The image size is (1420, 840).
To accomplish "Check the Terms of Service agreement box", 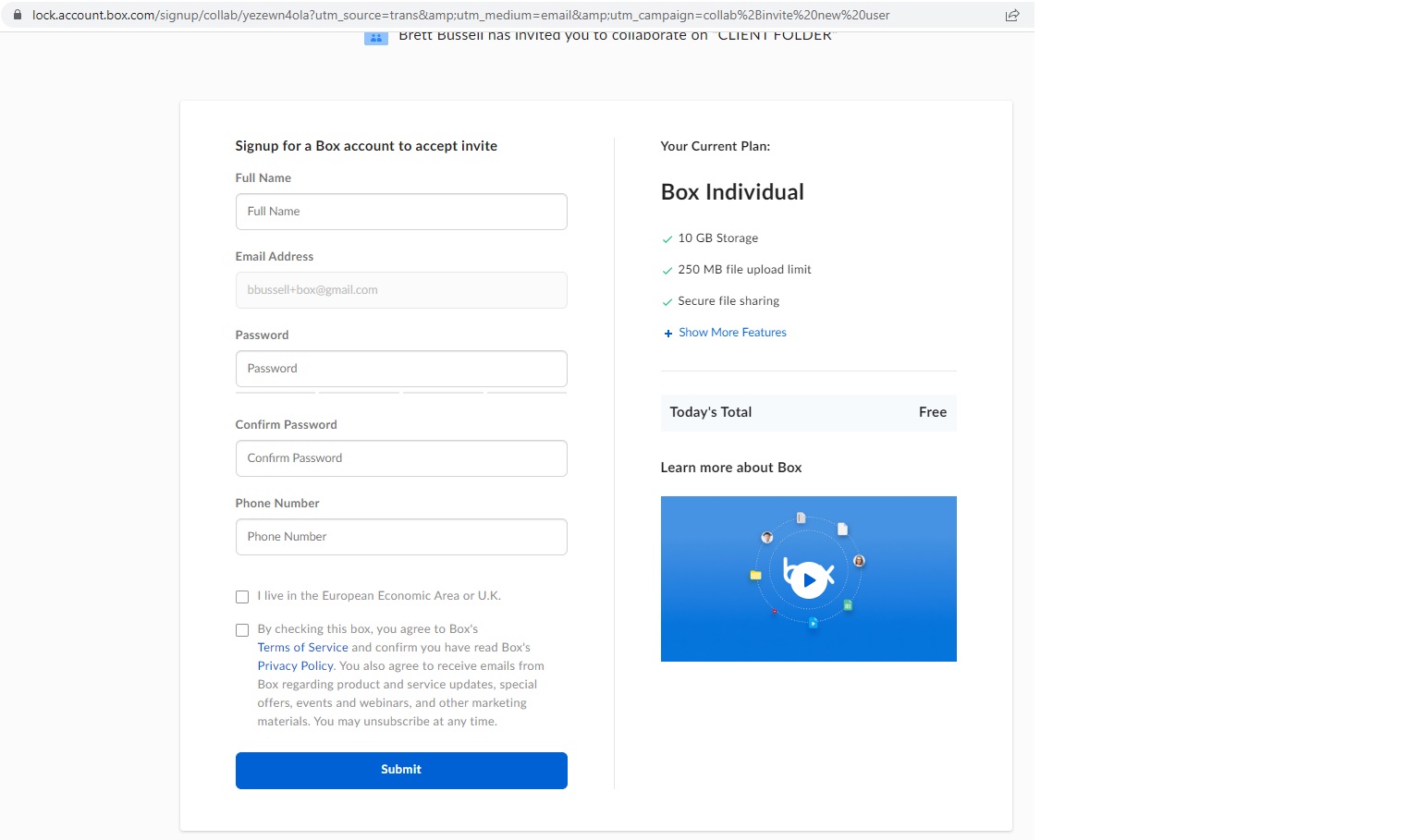I will pos(241,629).
